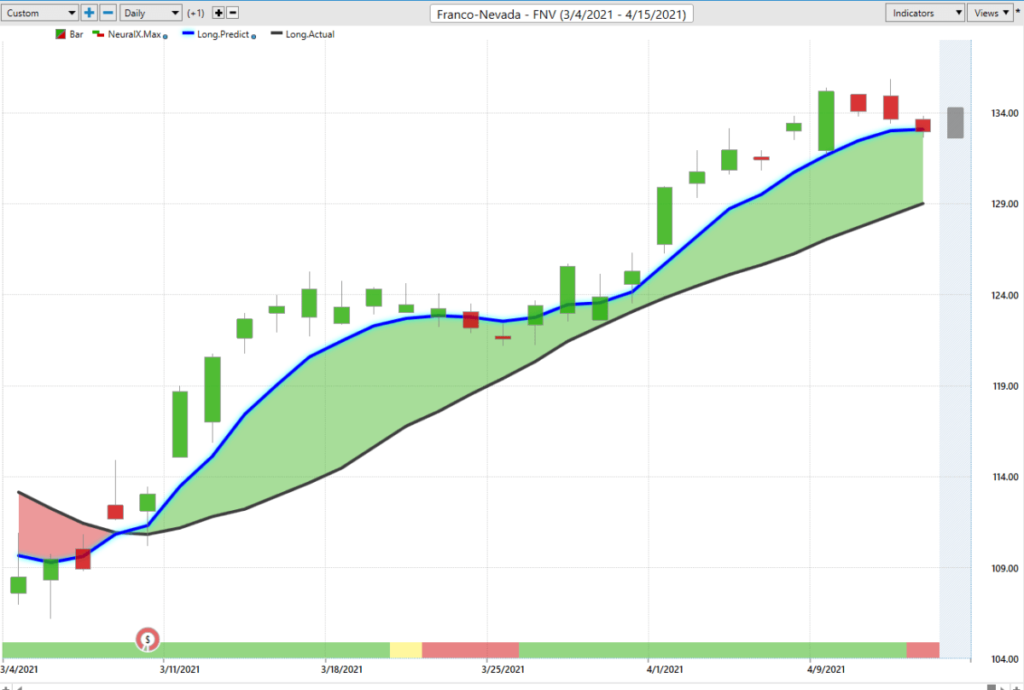The height and width of the screenshot is (690, 1024).
Task: Click the gray forecast range box near 134.00
Action: [955, 123]
